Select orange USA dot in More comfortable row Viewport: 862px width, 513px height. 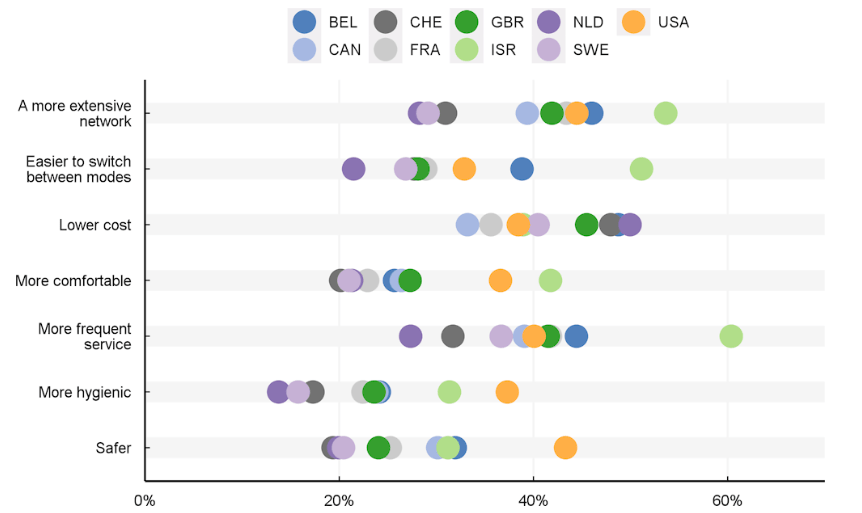[500, 281]
